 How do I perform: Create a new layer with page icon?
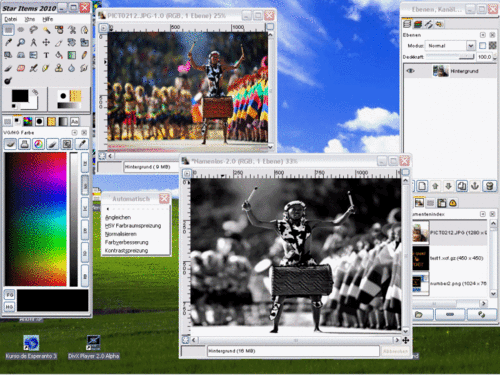coord(422,186)
